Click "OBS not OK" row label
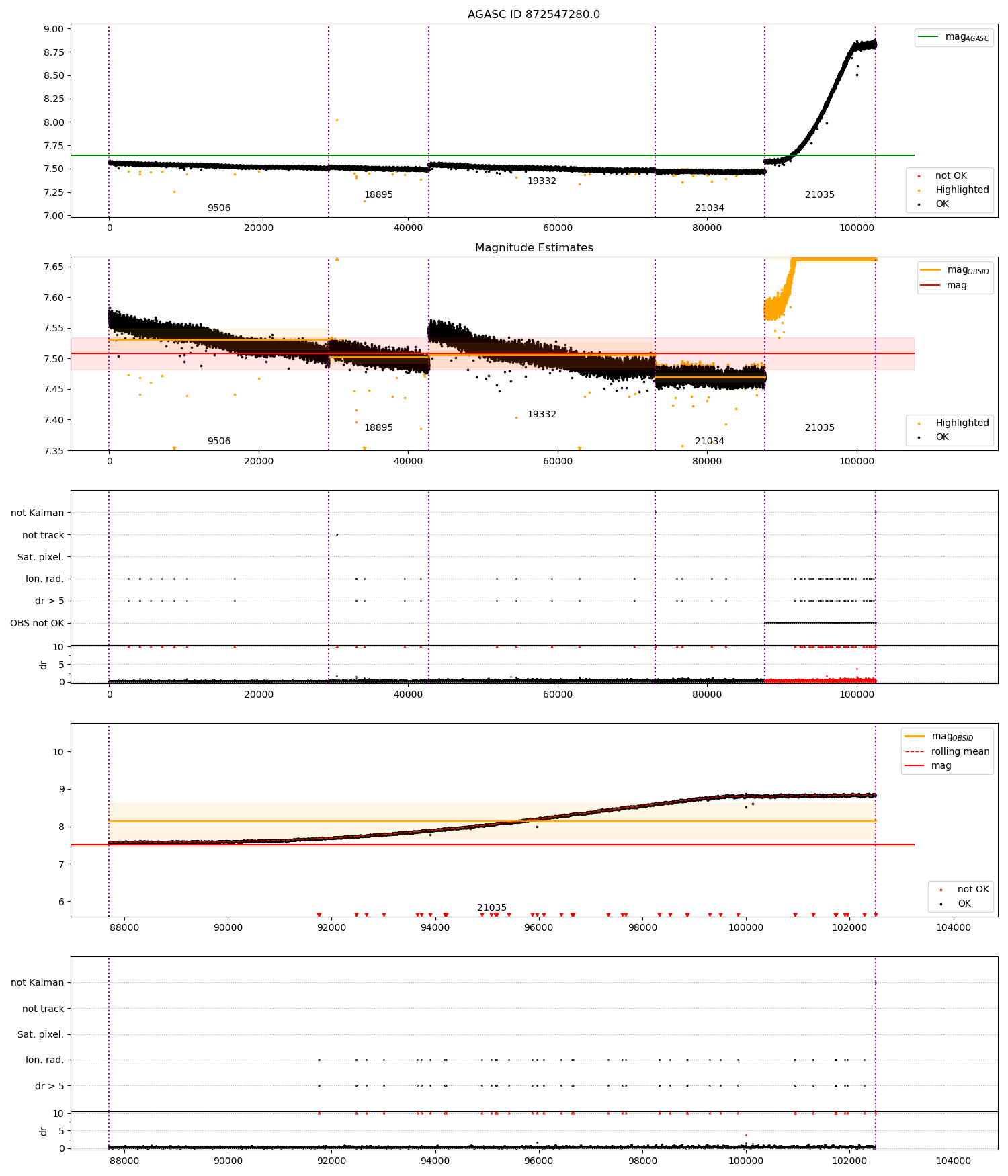Screen dimensions: 1008x1176 [x=37, y=624]
